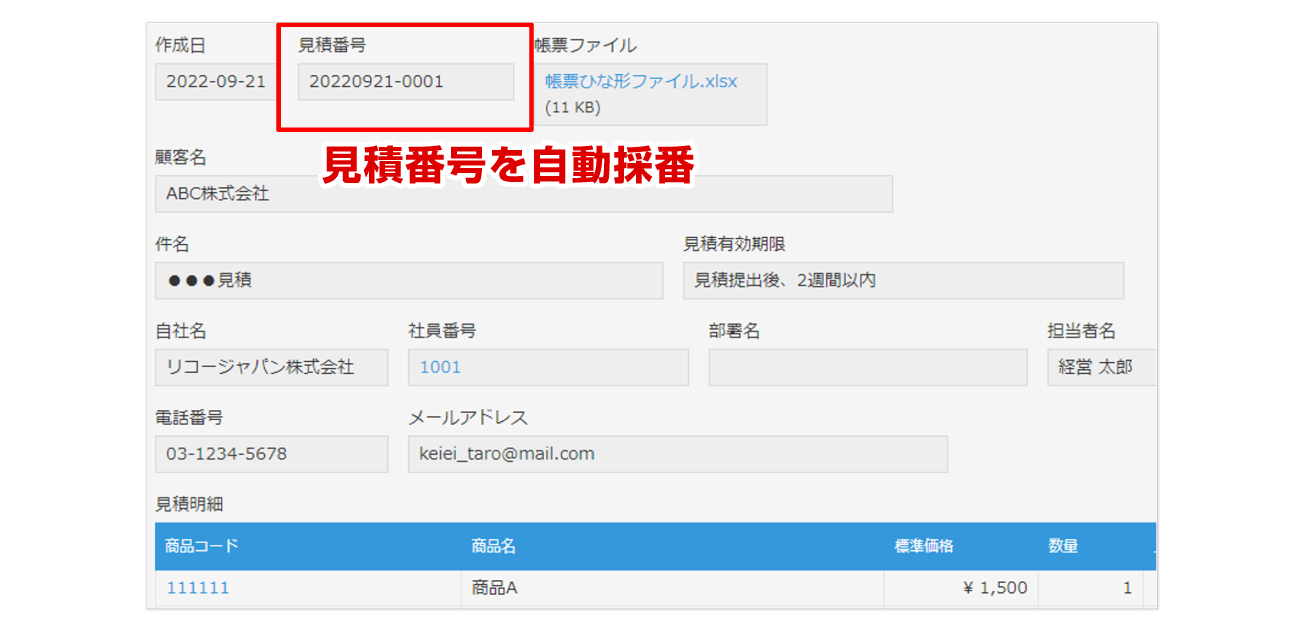Click the 作成日 date field showing 2022-09-21
The image size is (1300, 640).
click(x=213, y=82)
